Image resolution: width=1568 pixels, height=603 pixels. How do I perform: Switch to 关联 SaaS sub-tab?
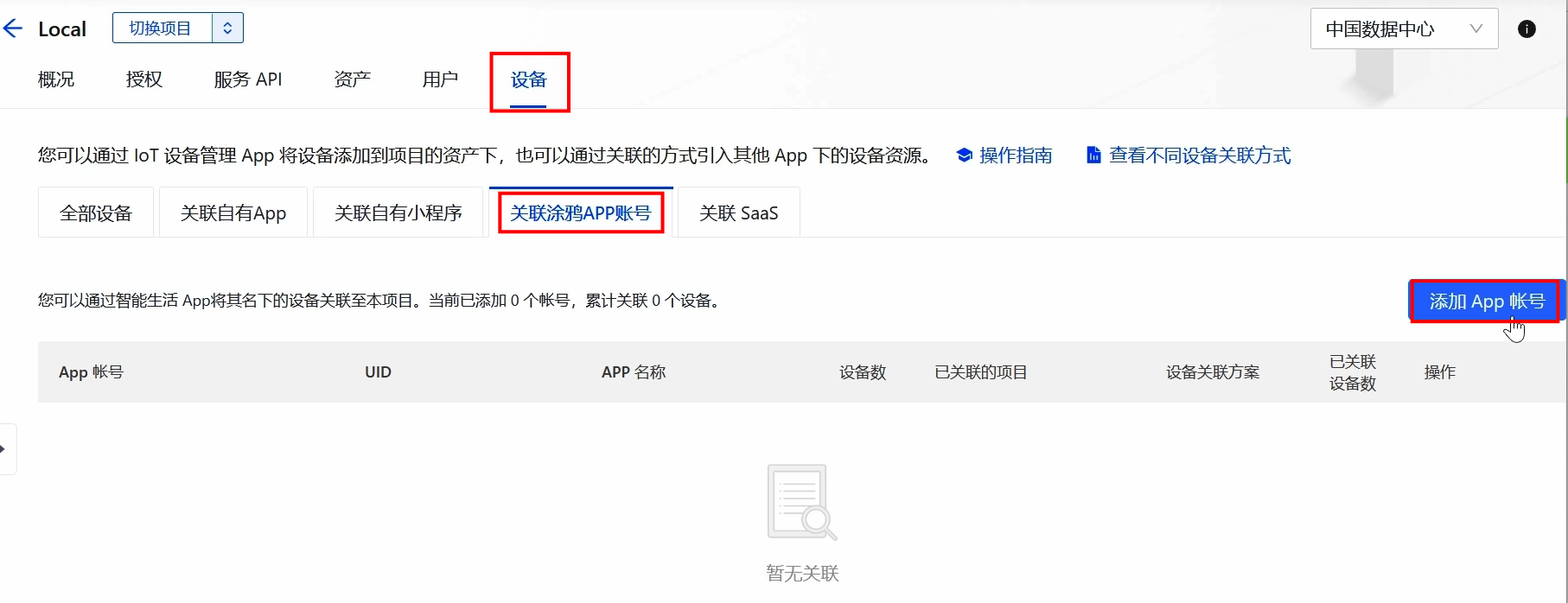tap(739, 213)
